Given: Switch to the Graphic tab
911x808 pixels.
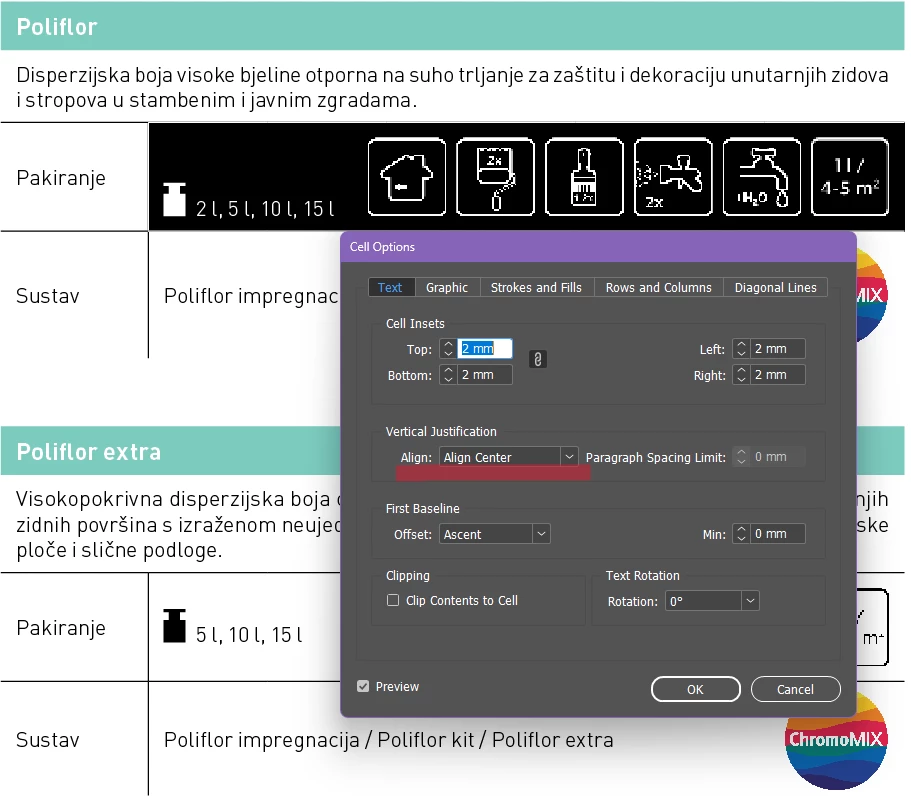Looking at the screenshot, I should pos(447,288).
